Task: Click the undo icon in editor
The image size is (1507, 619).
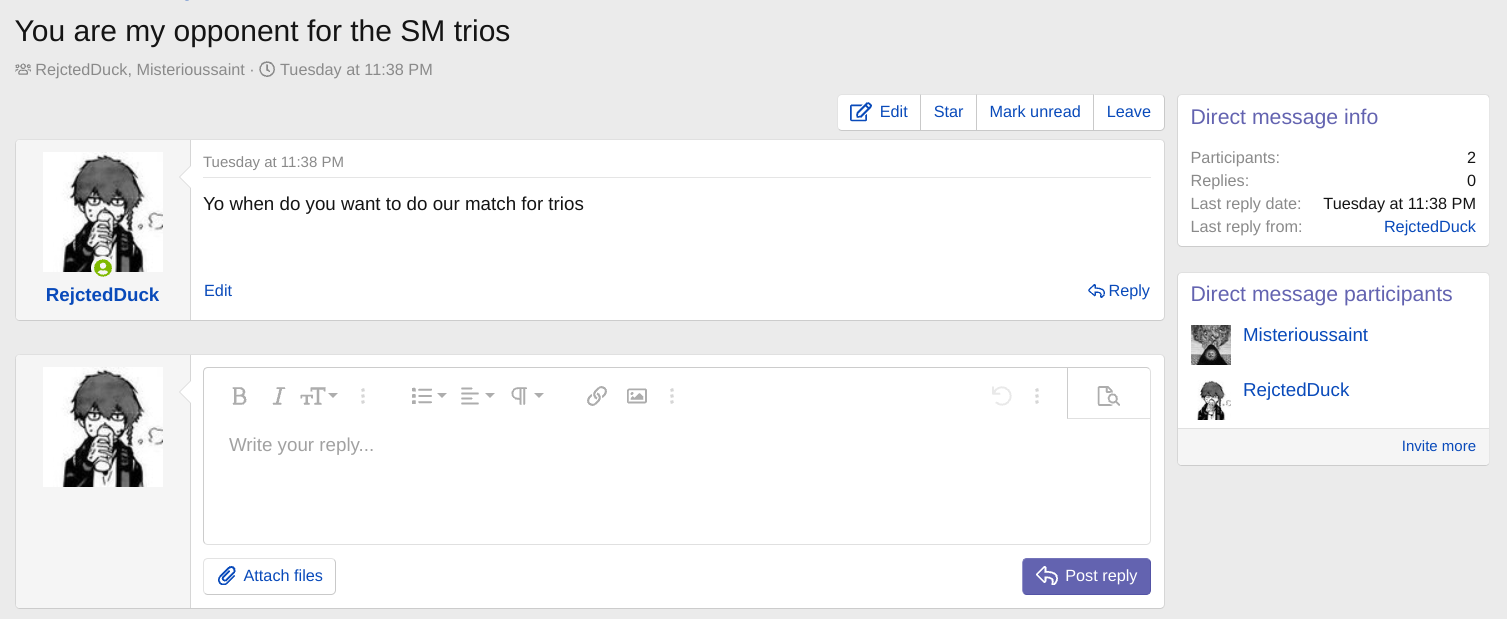Action: [x=1001, y=396]
